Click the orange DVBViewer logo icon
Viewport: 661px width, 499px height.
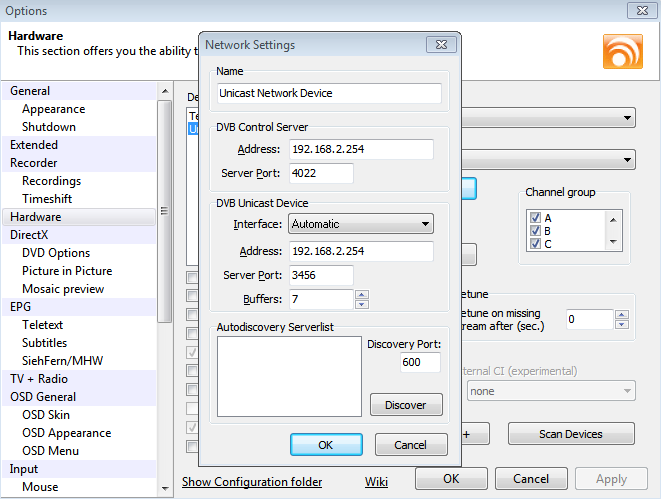coord(622,51)
